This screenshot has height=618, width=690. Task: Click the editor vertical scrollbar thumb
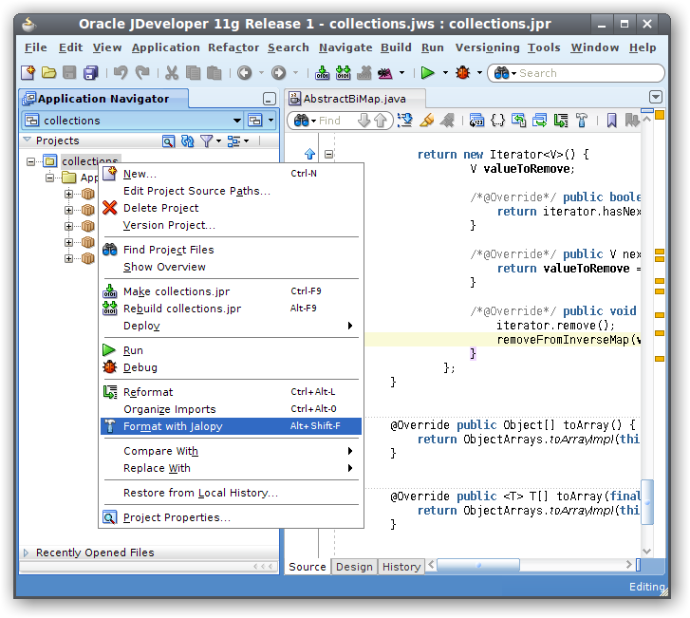pyautogui.click(x=647, y=502)
